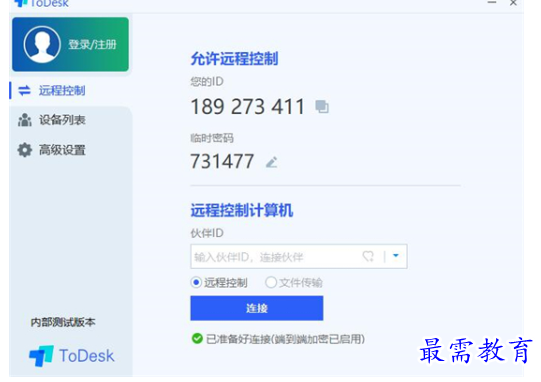Click the advanced settings gear icon
This screenshot has width=541, height=382.
24,150
